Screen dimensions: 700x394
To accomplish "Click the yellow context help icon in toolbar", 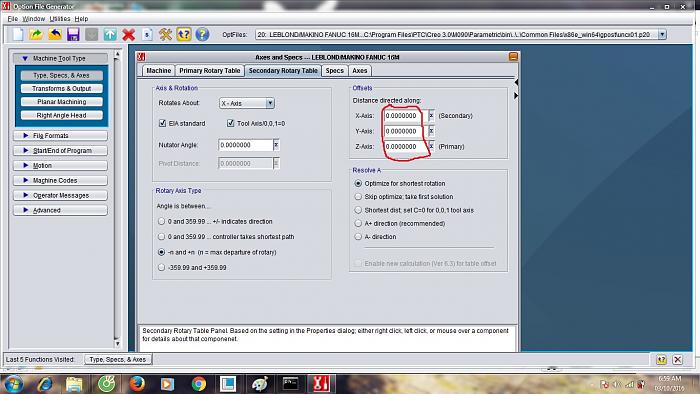I will [184, 34].
